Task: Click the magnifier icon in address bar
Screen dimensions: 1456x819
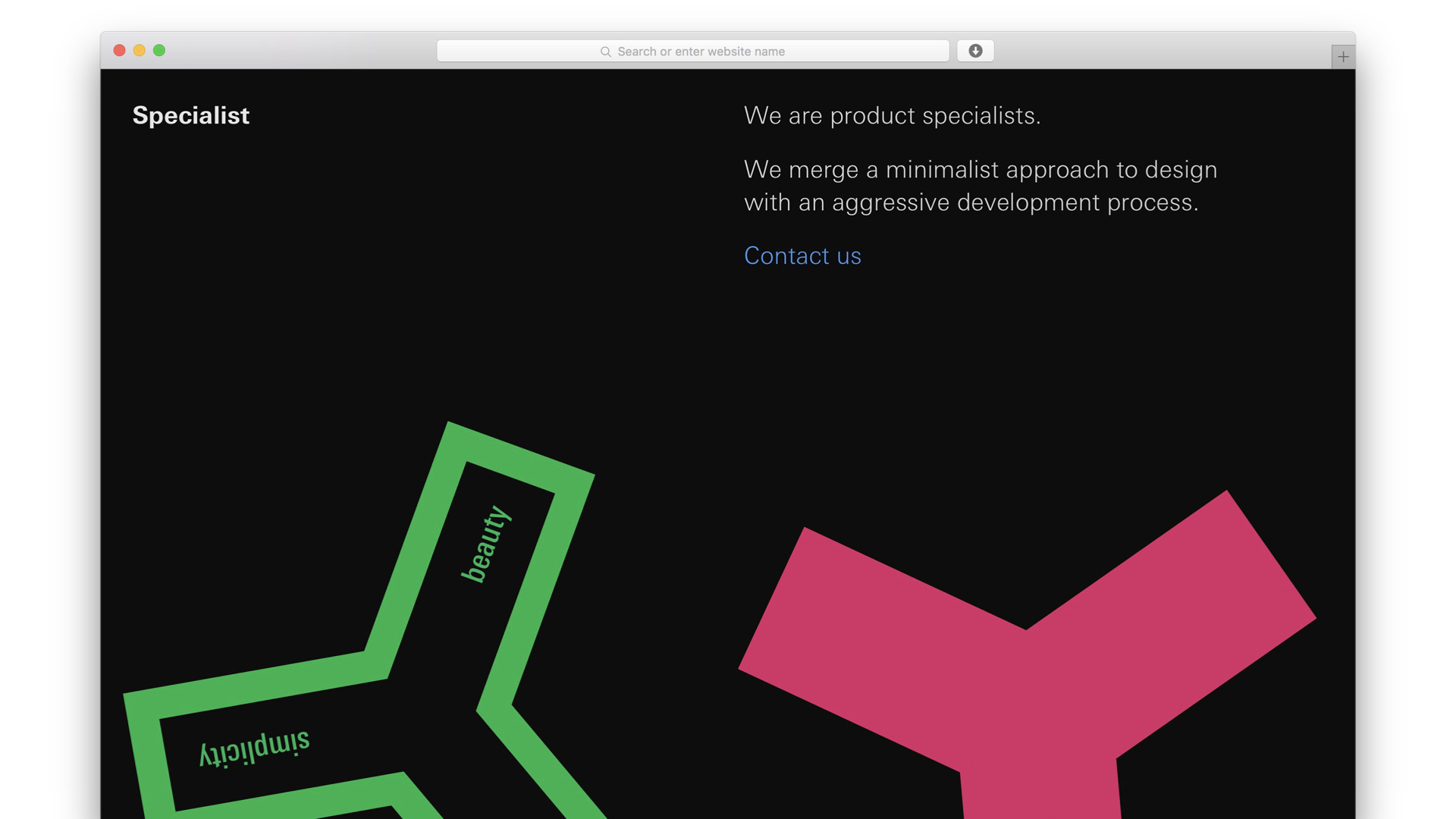Action: [x=605, y=52]
